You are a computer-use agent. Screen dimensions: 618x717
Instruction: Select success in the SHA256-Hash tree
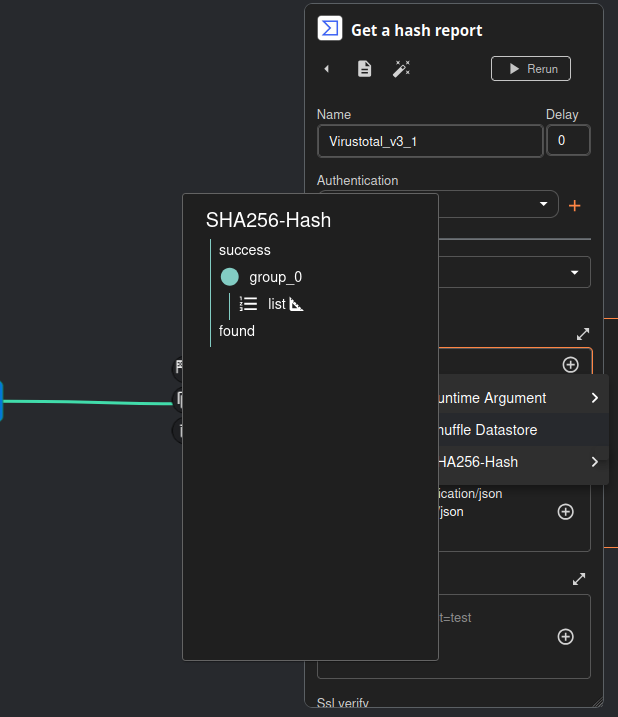coord(245,250)
